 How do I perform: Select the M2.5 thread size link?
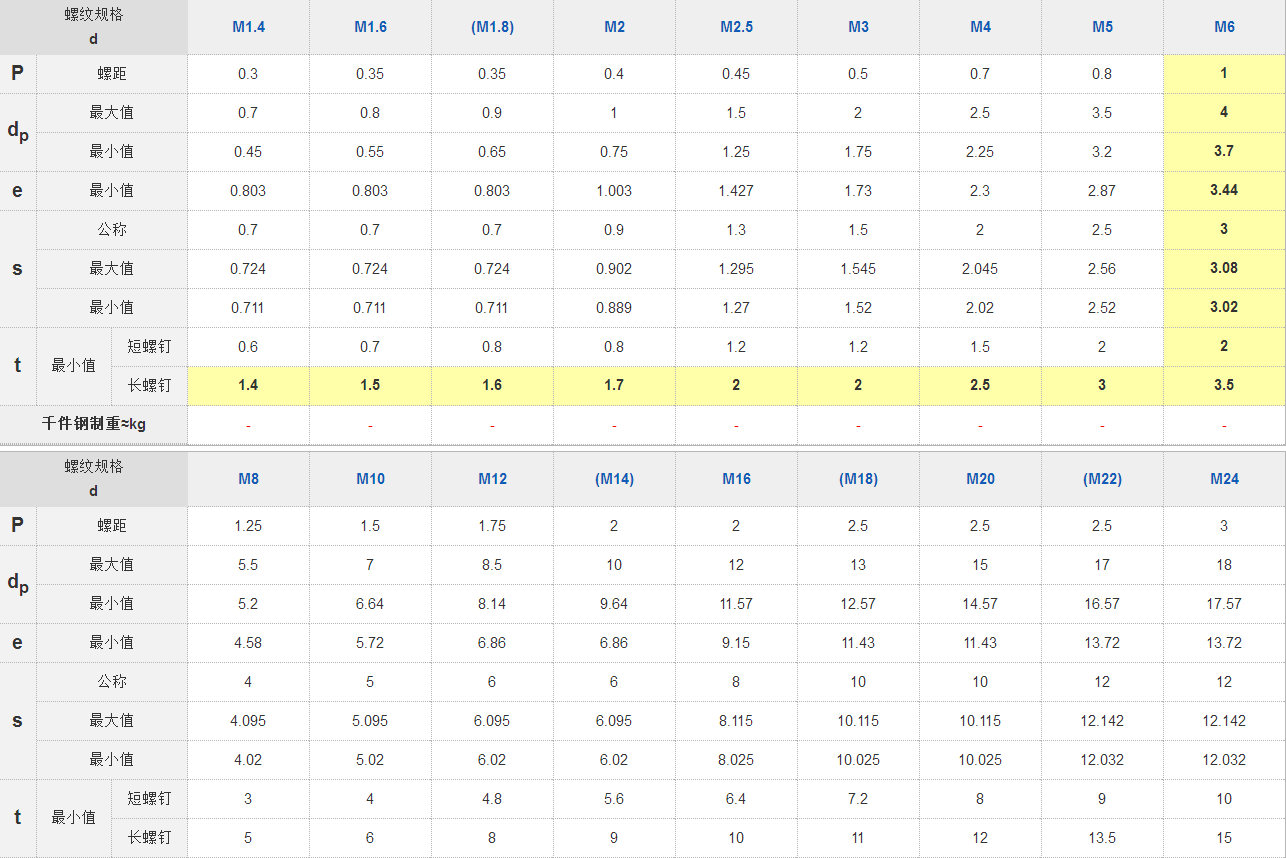click(x=736, y=27)
